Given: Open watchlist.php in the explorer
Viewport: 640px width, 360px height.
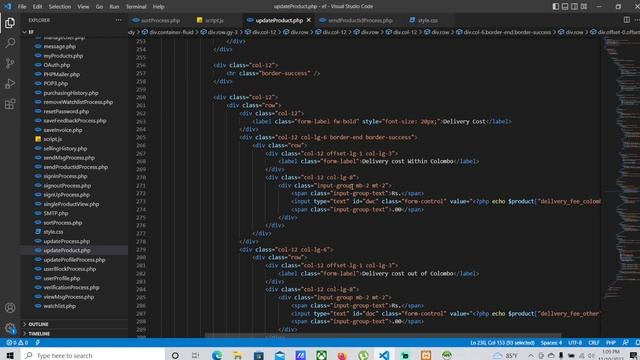Looking at the screenshot, I should click(x=60, y=306).
